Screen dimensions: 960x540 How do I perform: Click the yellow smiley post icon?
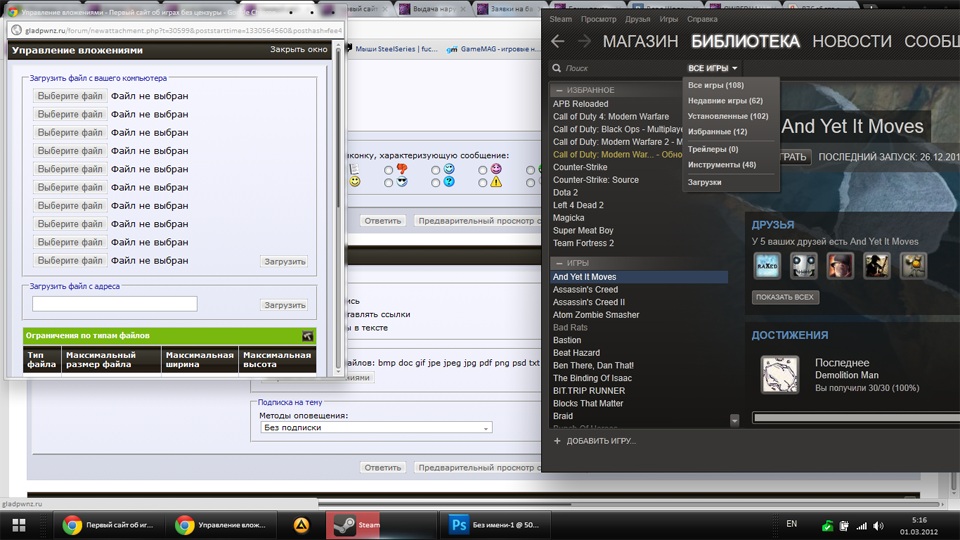[x=354, y=182]
